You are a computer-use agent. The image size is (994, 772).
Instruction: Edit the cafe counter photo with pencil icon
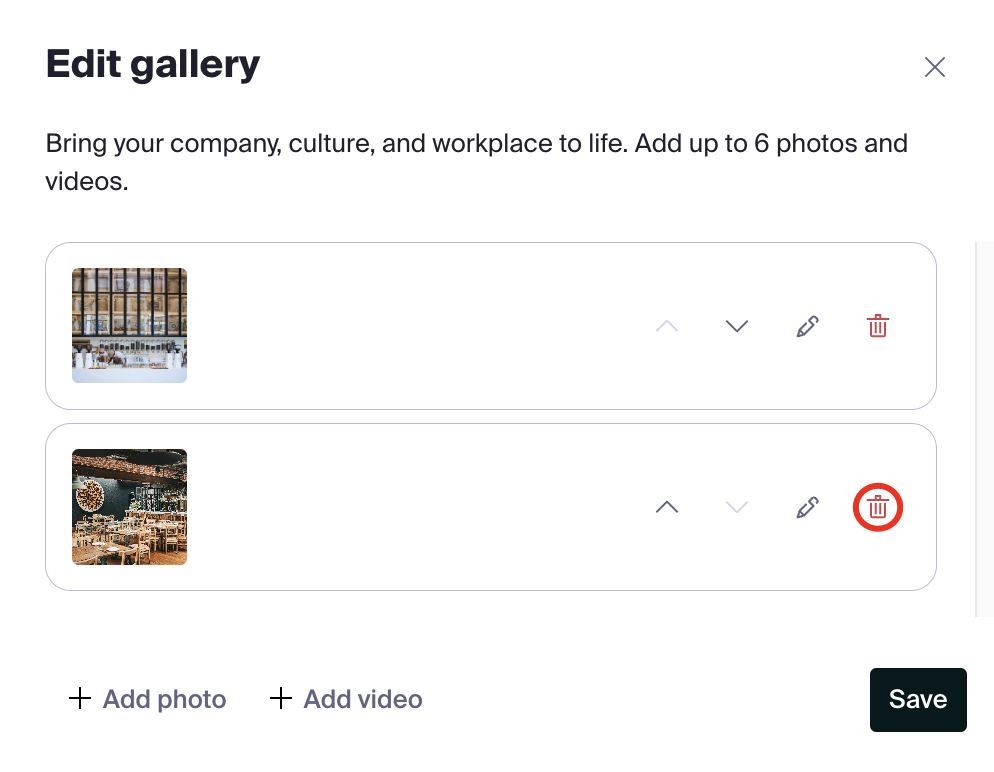pyautogui.click(x=807, y=326)
